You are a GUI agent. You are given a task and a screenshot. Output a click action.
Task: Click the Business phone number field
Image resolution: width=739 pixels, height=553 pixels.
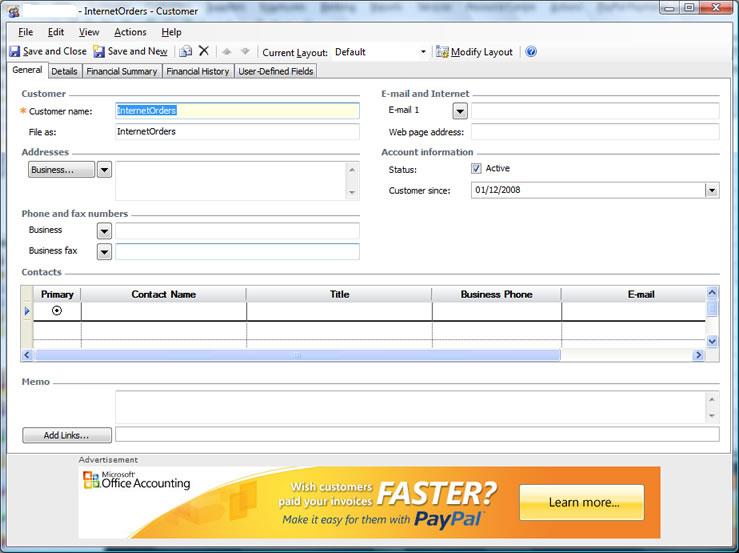point(238,231)
